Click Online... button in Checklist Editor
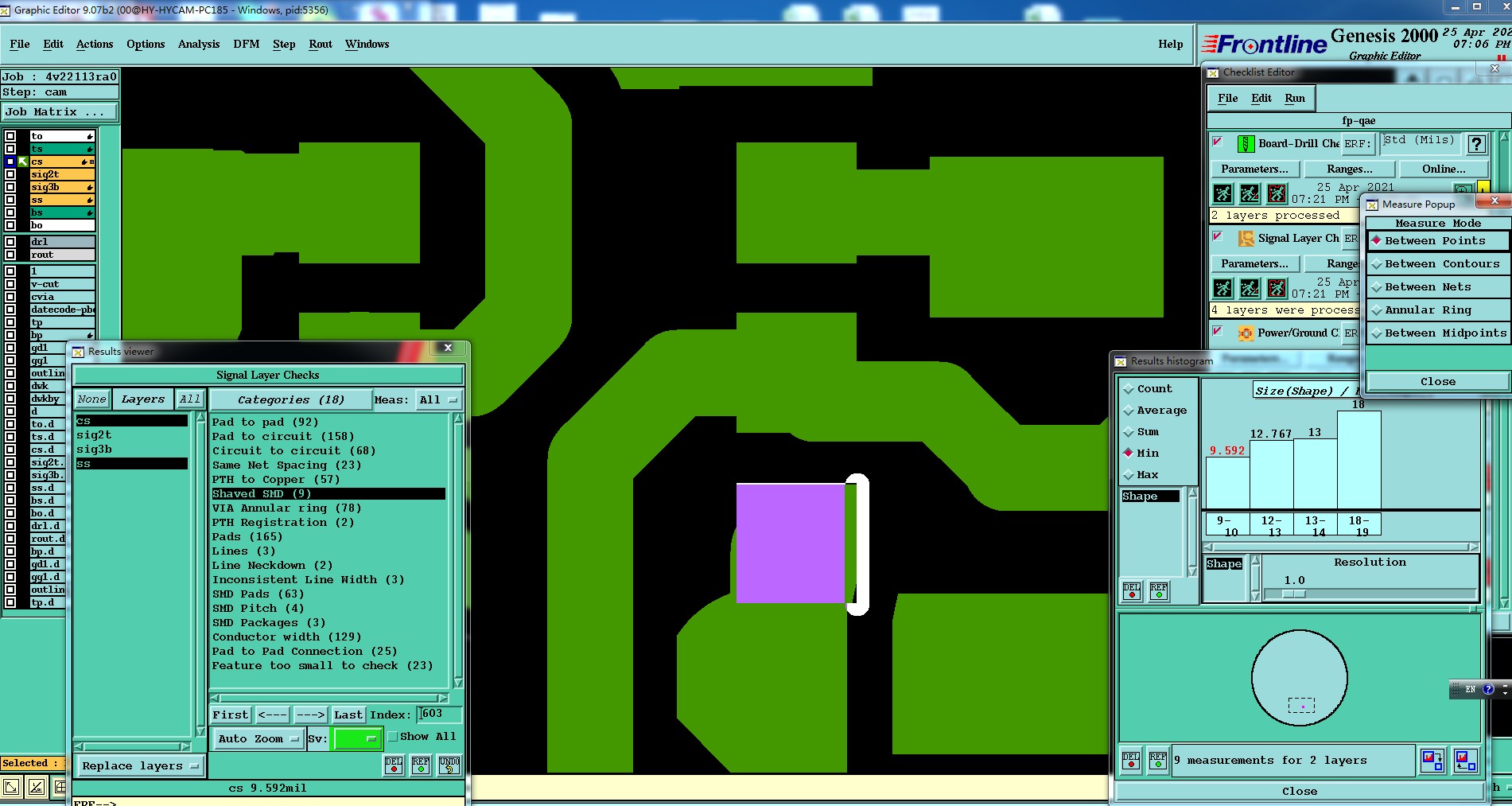This screenshot has height=806, width=1512. pos(1444,169)
